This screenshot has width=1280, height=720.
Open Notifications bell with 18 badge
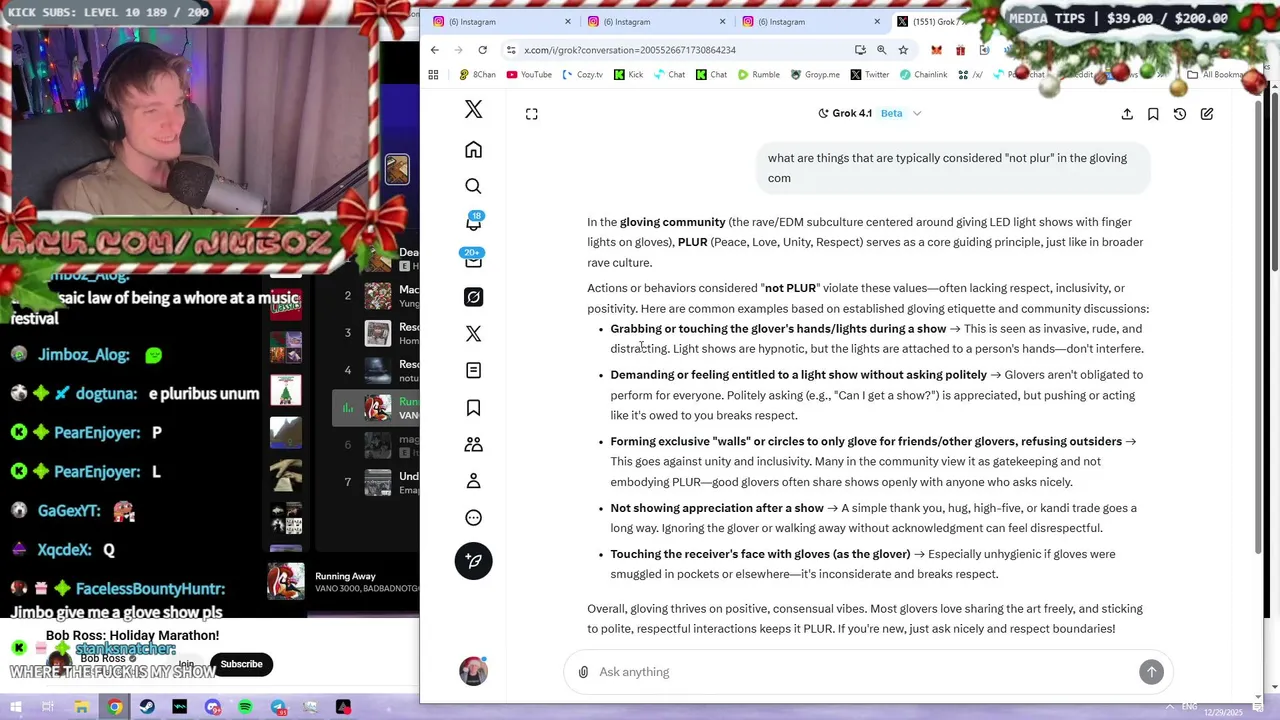[473, 222]
